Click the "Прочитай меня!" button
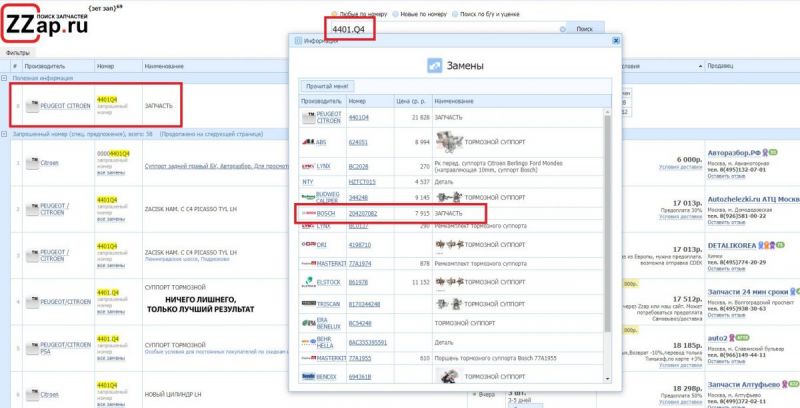This screenshot has width=800, height=408. pos(327,87)
